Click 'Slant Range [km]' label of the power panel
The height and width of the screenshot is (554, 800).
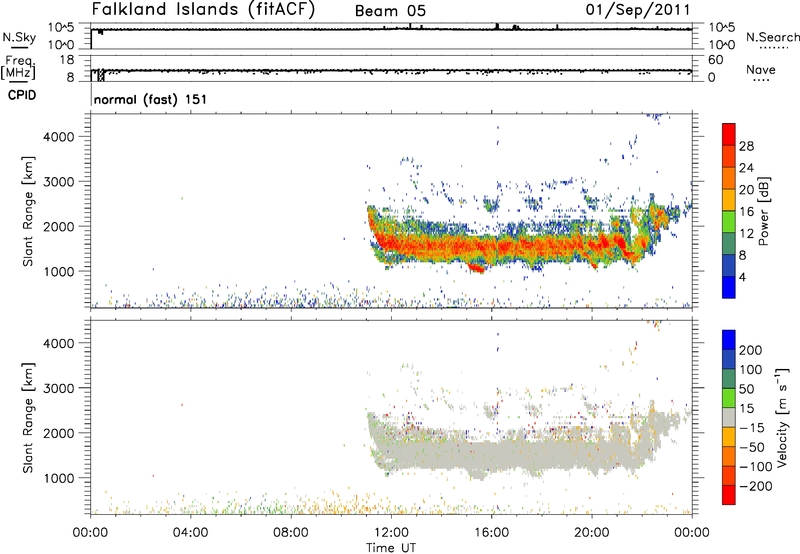tap(28, 211)
